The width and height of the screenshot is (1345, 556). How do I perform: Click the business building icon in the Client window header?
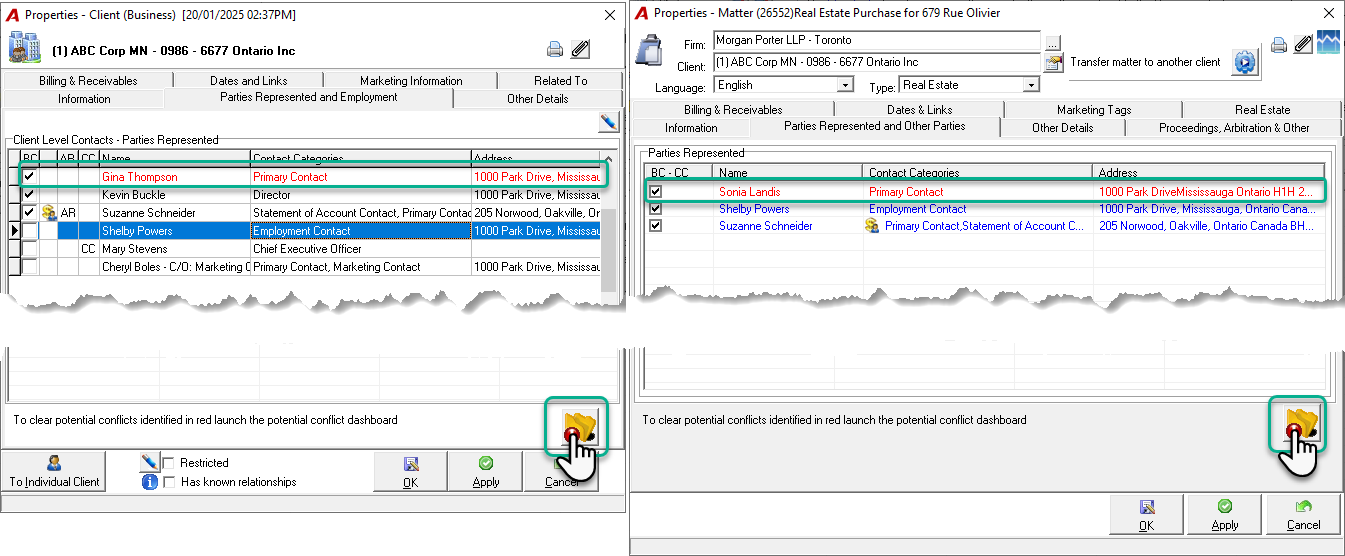[x=24, y=48]
